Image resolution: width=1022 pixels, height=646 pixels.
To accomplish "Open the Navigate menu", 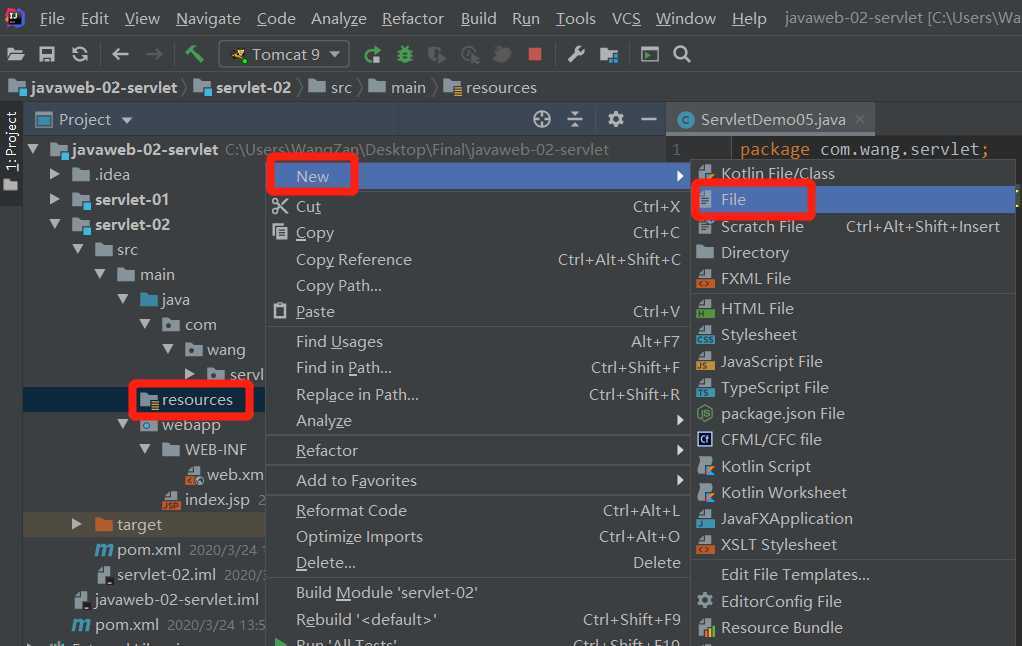I will click(208, 19).
